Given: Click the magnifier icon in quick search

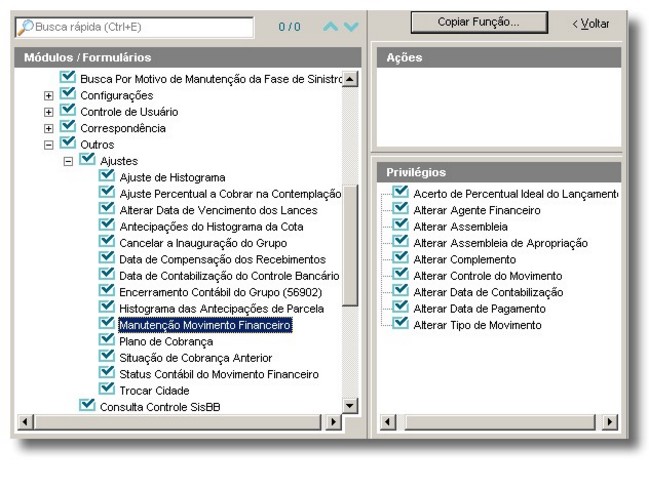Looking at the screenshot, I should (26, 27).
